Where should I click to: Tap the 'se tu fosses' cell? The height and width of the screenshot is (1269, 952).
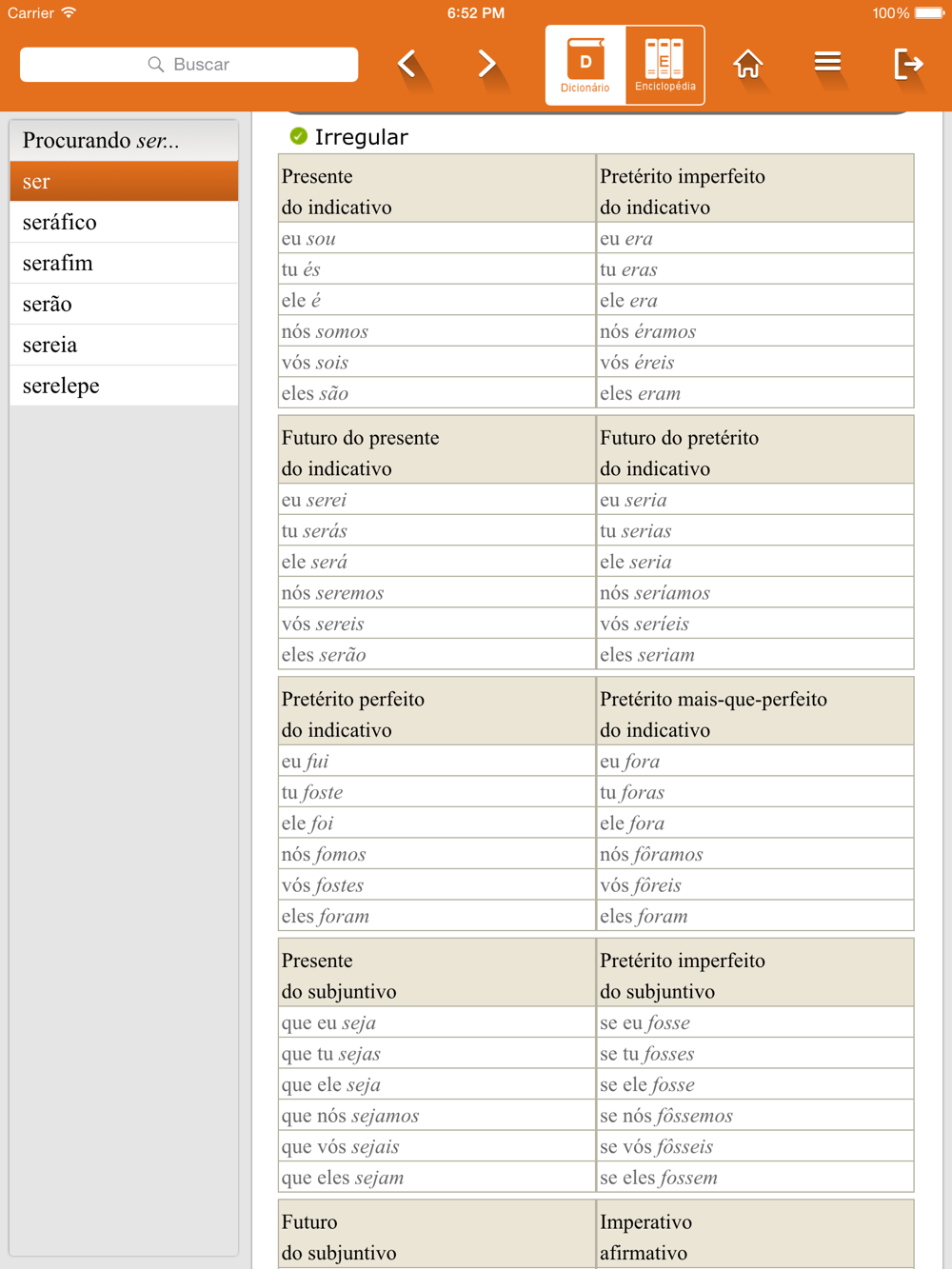pos(756,1053)
